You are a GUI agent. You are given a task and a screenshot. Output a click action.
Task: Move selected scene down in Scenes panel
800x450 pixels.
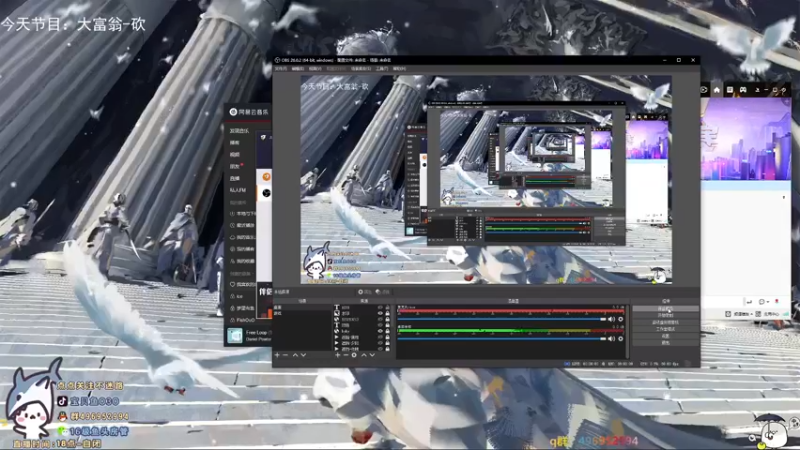click(x=303, y=355)
